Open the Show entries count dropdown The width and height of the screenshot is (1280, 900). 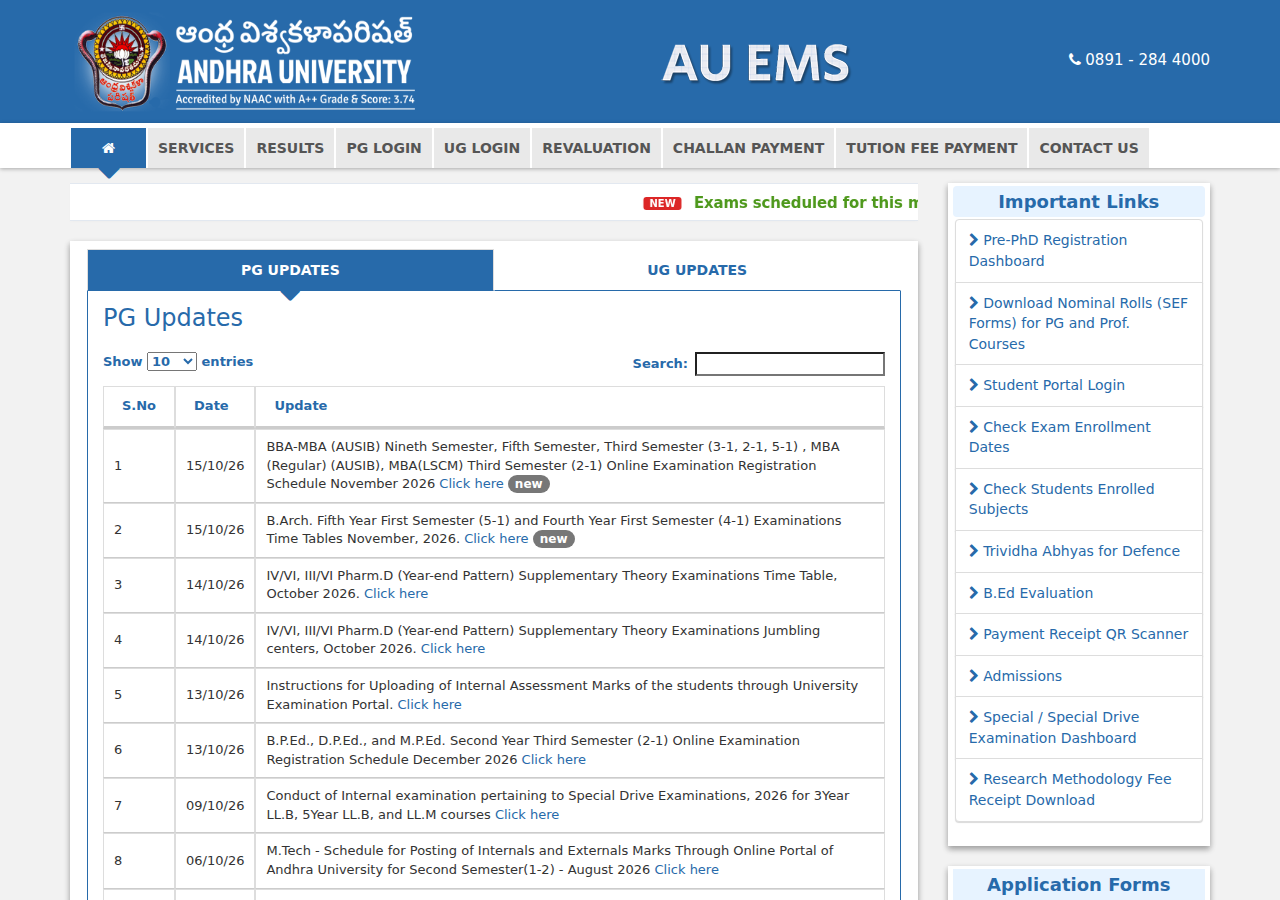coord(172,362)
